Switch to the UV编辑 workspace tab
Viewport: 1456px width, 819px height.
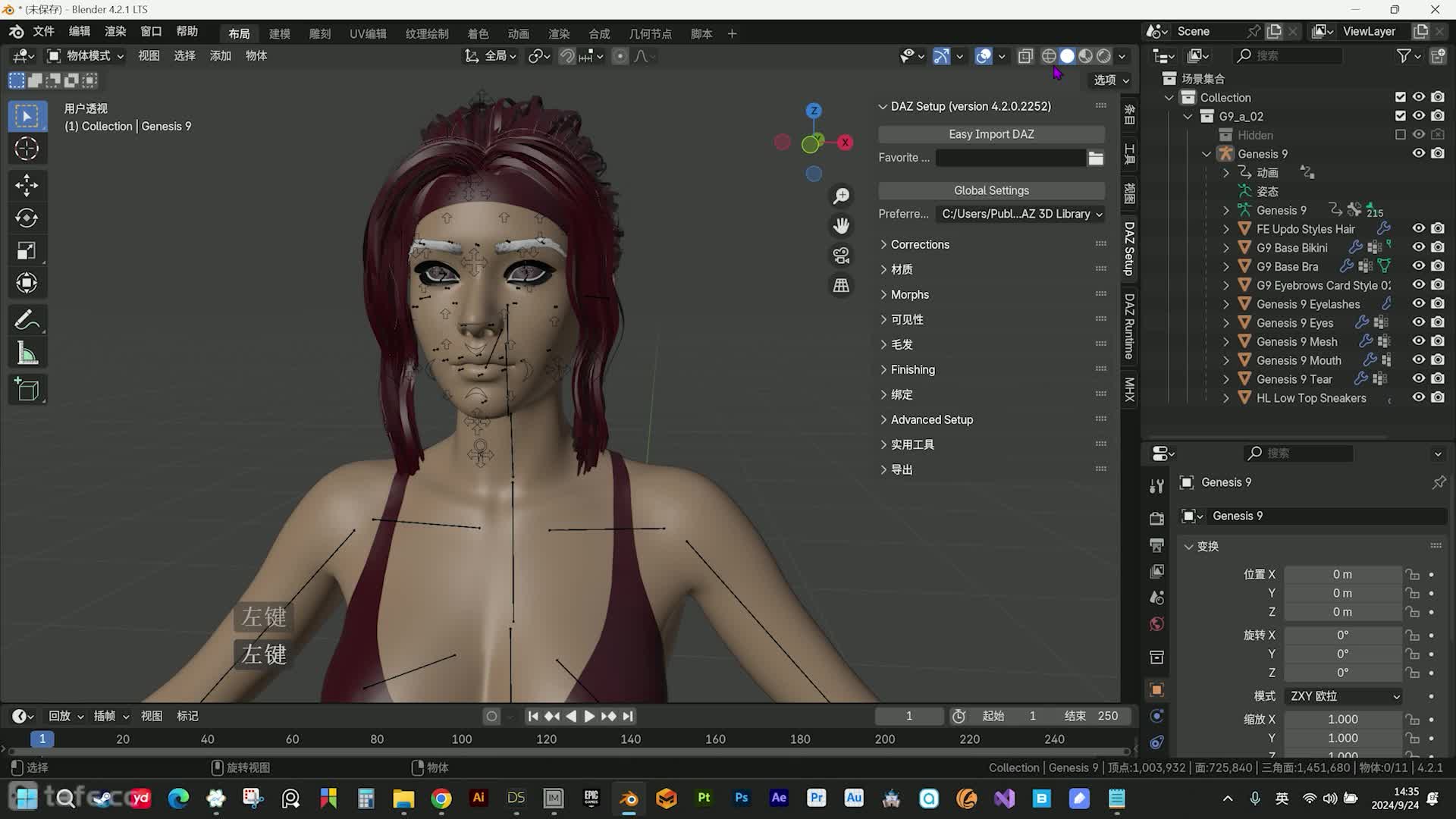tap(368, 34)
